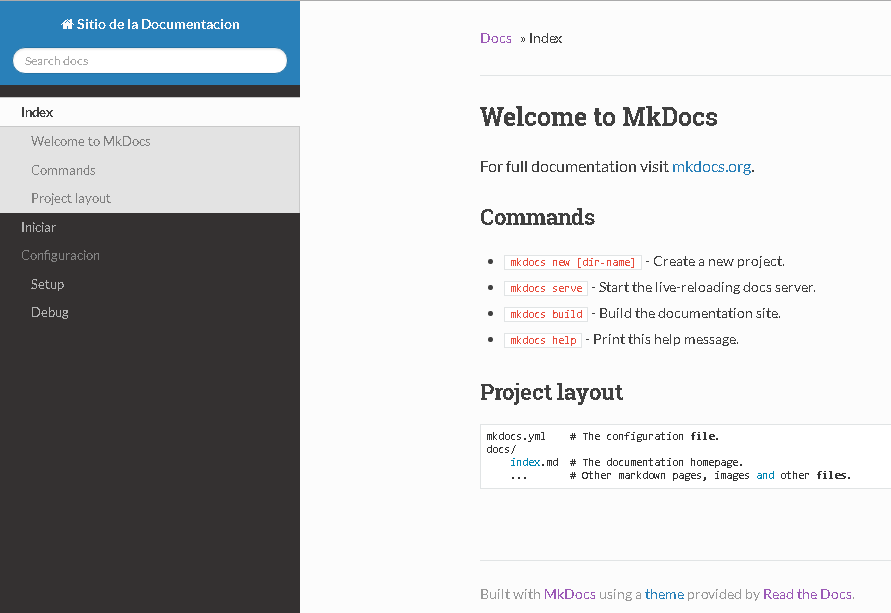Open the Debug page from sidebar
Image resolution: width=891 pixels, height=613 pixels.
pos(49,312)
